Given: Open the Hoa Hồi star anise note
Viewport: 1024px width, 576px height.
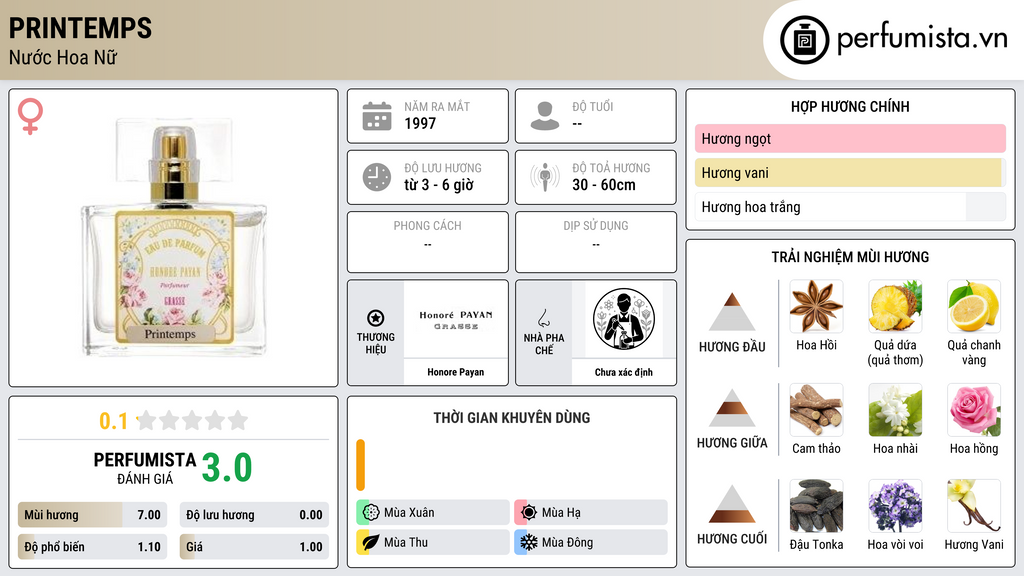Looking at the screenshot, I should click(816, 306).
